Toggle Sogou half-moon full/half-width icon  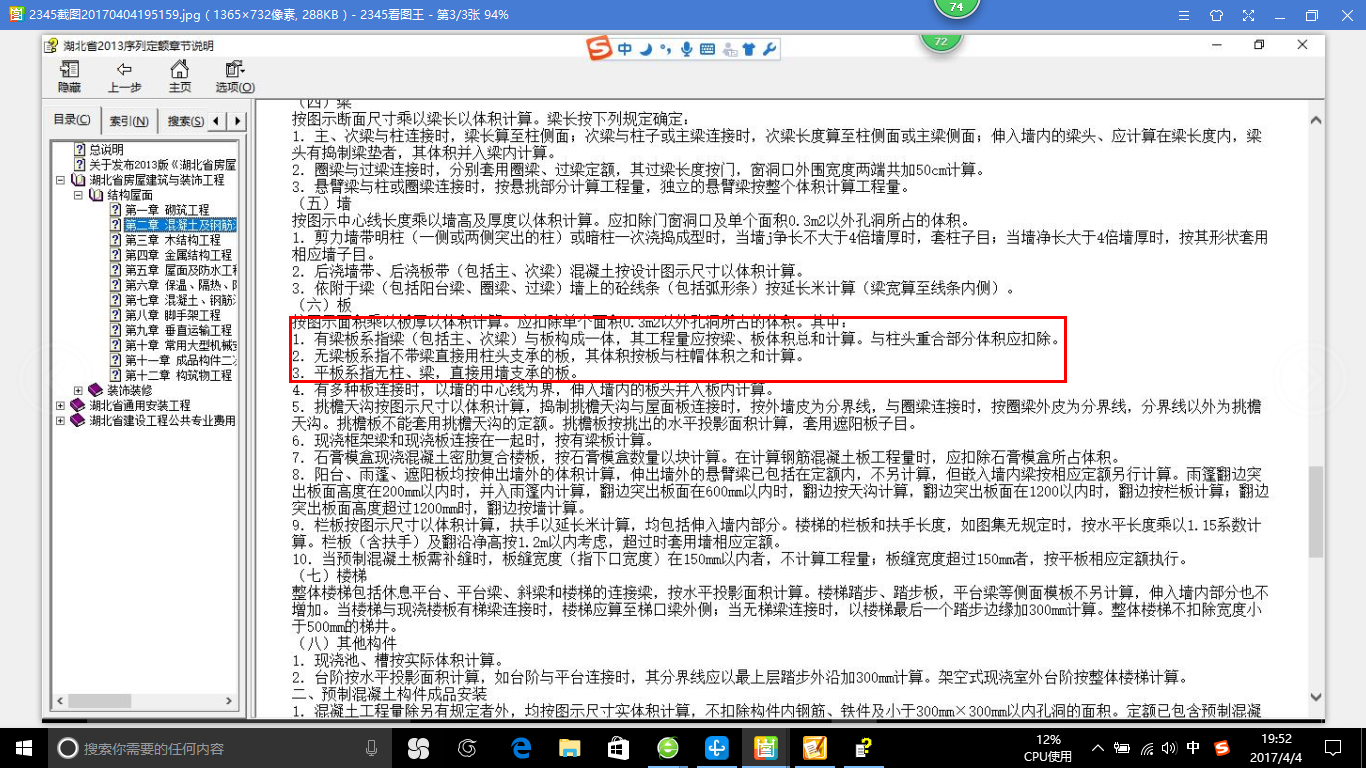(646, 49)
